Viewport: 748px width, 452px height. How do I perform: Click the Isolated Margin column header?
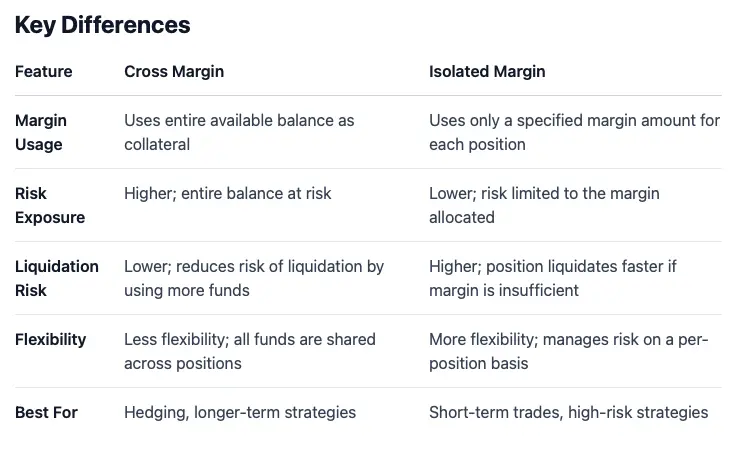487,72
